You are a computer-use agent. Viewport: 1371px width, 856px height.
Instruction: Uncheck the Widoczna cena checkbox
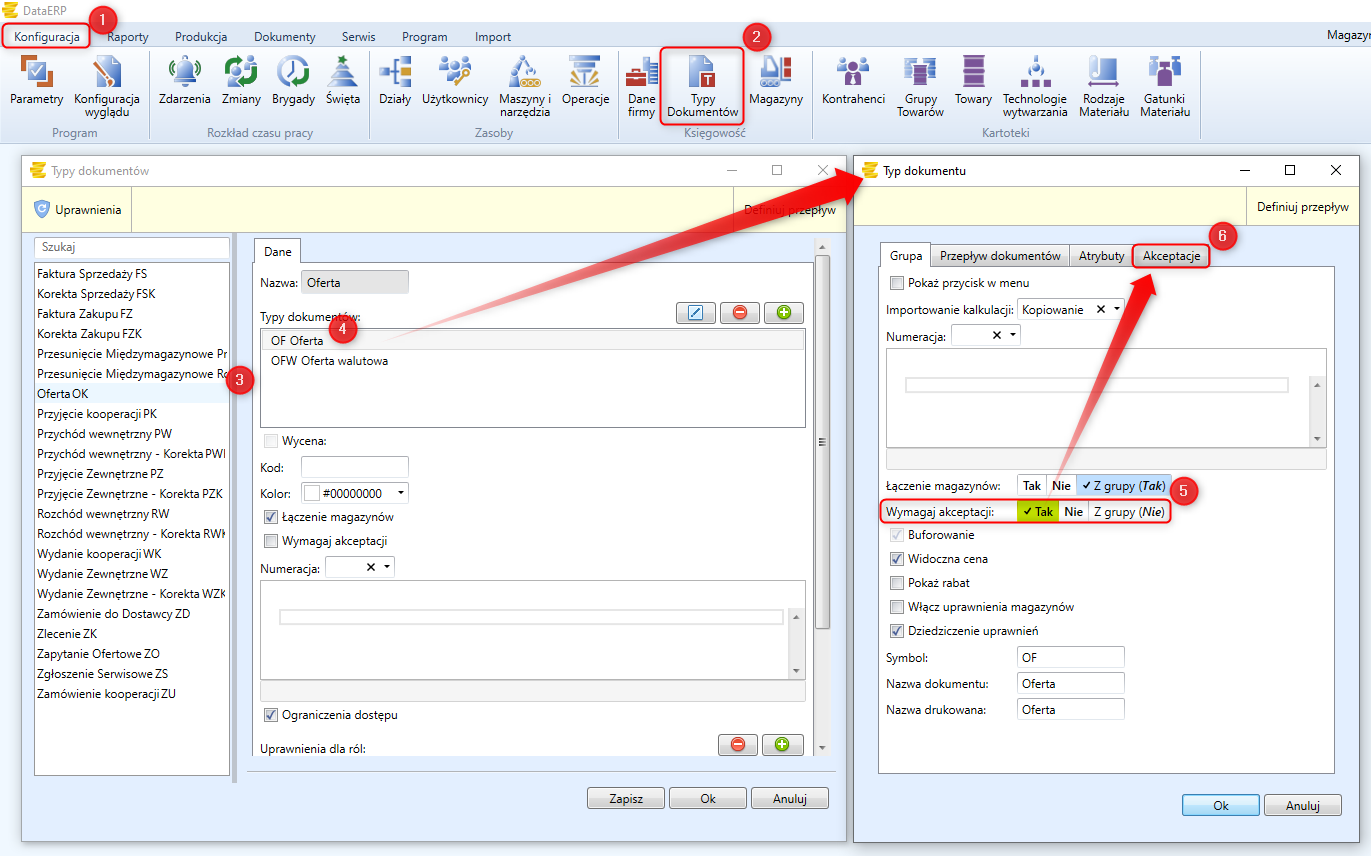896,559
